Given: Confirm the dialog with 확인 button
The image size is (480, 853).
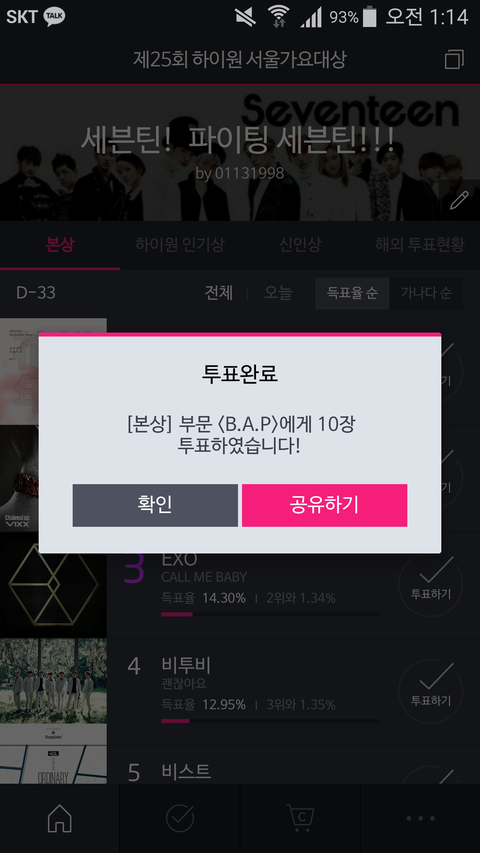Looking at the screenshot, I should [x=155, y=505].
